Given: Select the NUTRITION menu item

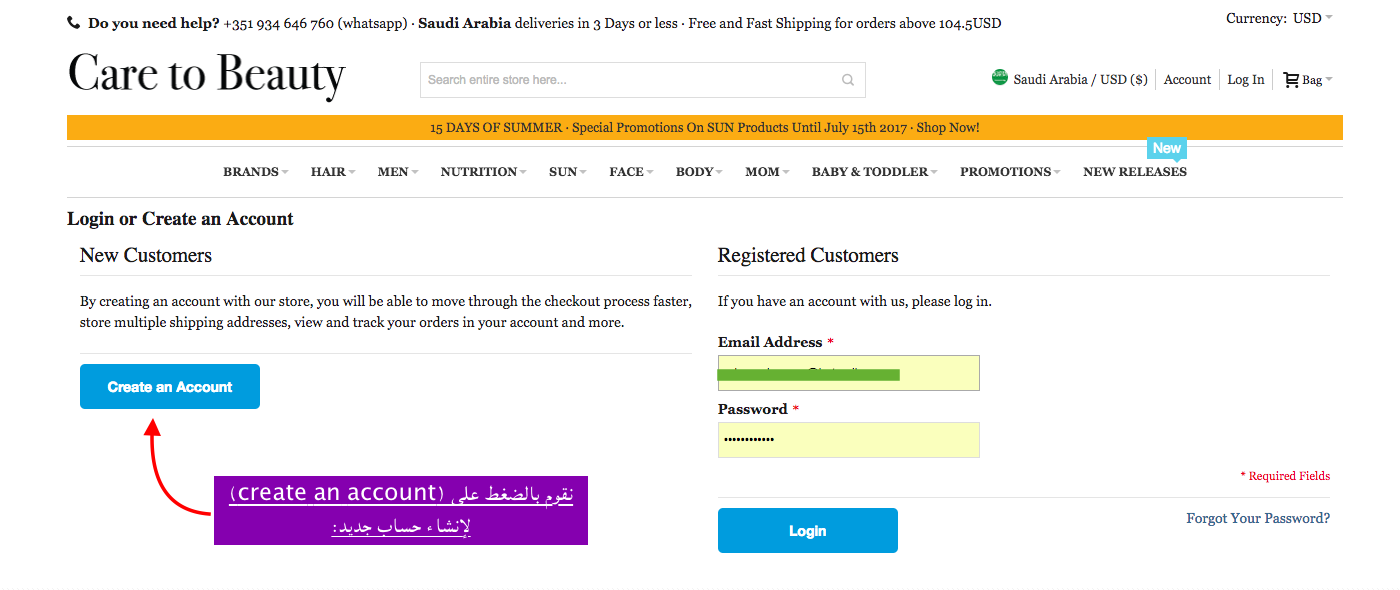Looking at the screenshot, I should (479, 171).
